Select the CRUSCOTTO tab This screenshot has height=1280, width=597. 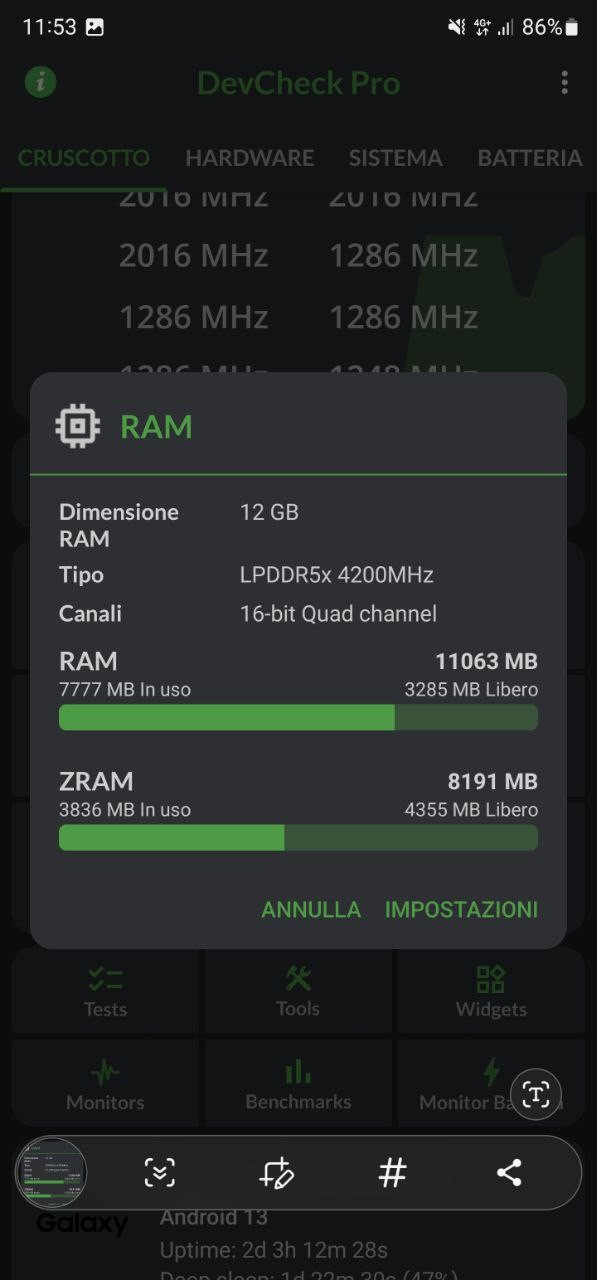tap(84, 158)
